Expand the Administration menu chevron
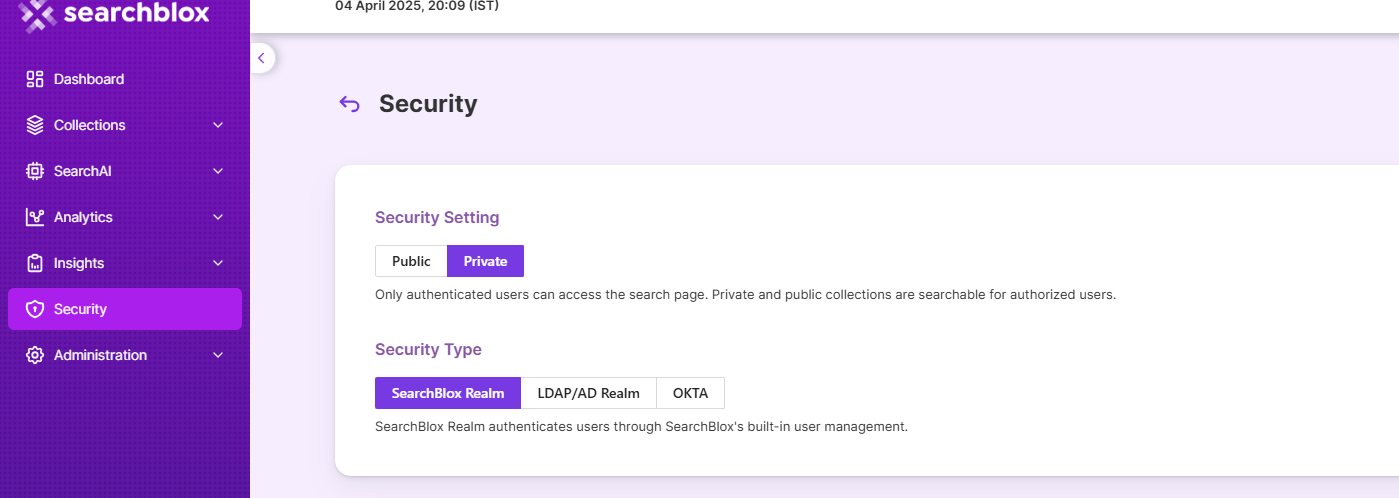Viewport: 1399px width, 498px height. (x=218, y=355)
